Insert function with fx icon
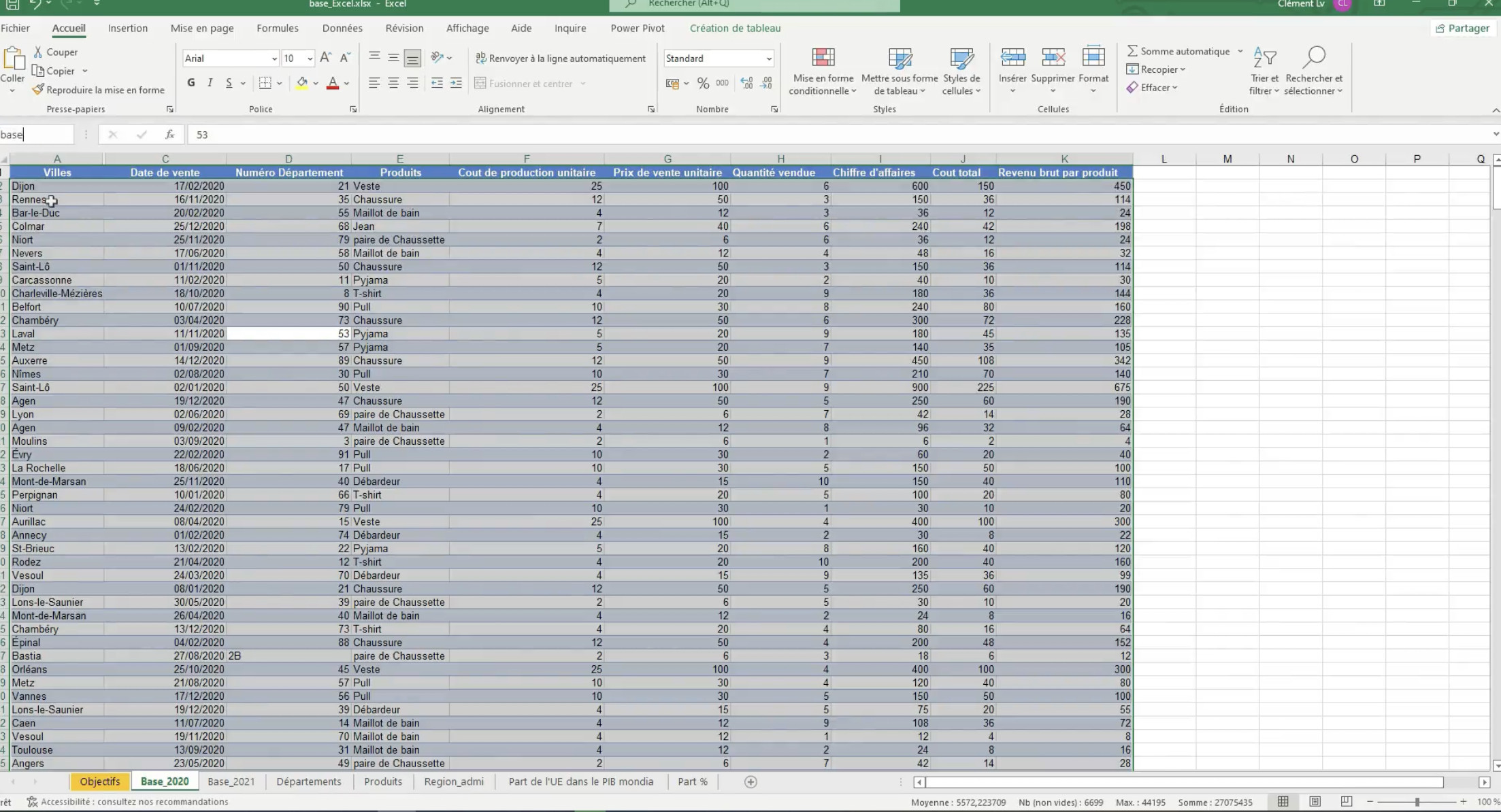Screen dimensions: 1501x812 pos(169,135)
